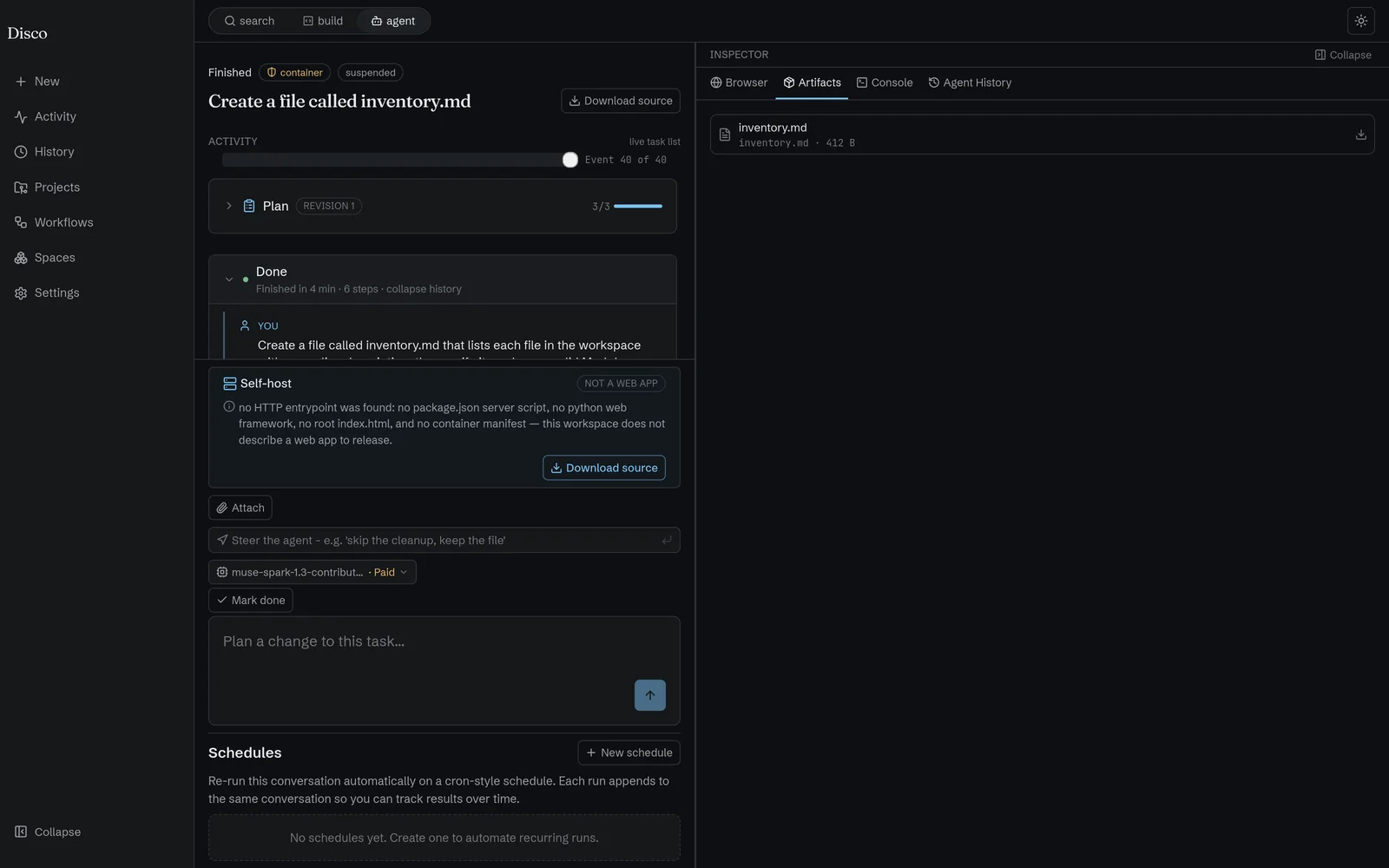Click the New schedule button

tap(629, 753)
